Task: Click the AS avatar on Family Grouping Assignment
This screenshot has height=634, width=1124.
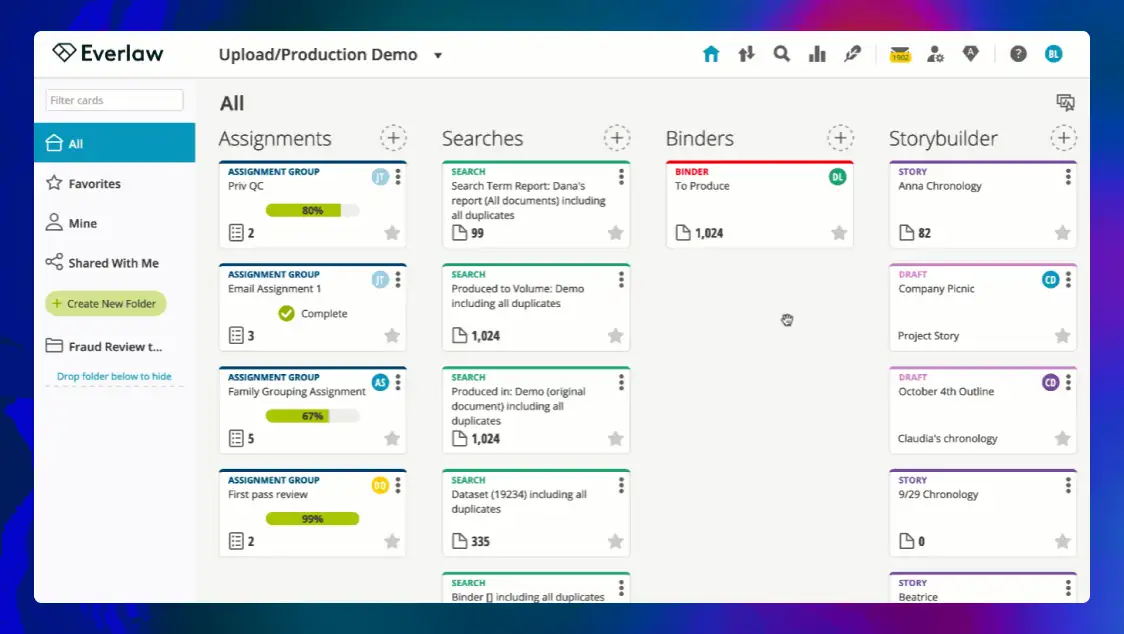Action: (380, 382)
